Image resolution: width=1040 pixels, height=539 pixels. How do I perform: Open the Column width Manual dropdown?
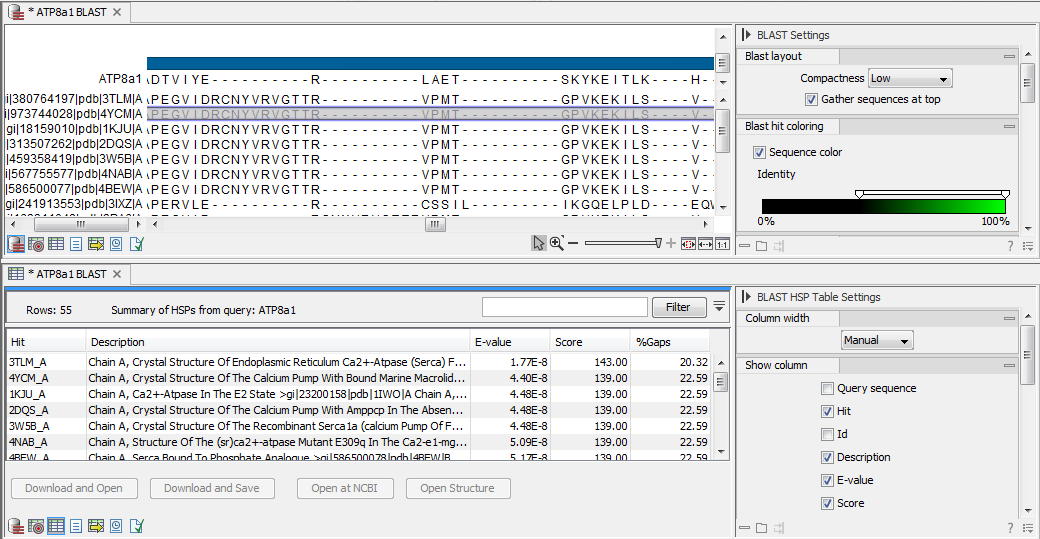click(877, 341)
